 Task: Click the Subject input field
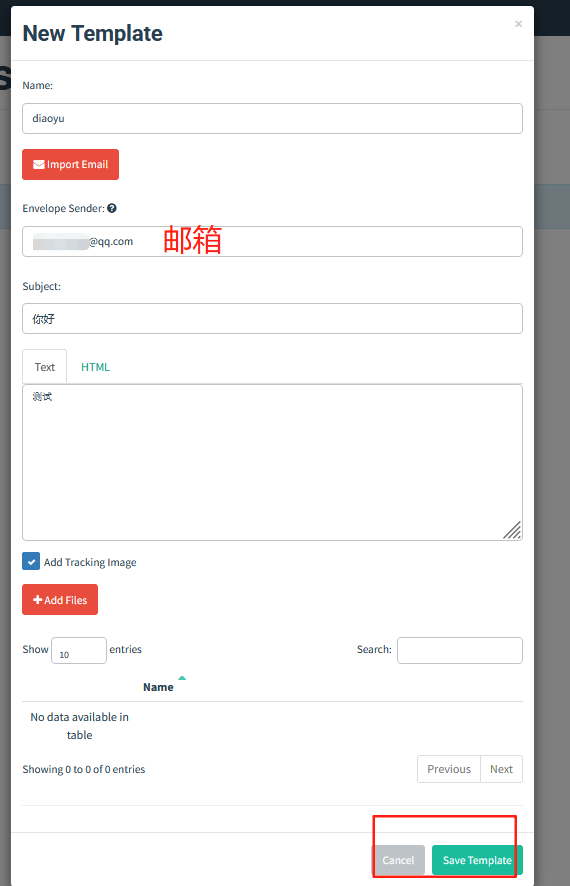(272, 319)
